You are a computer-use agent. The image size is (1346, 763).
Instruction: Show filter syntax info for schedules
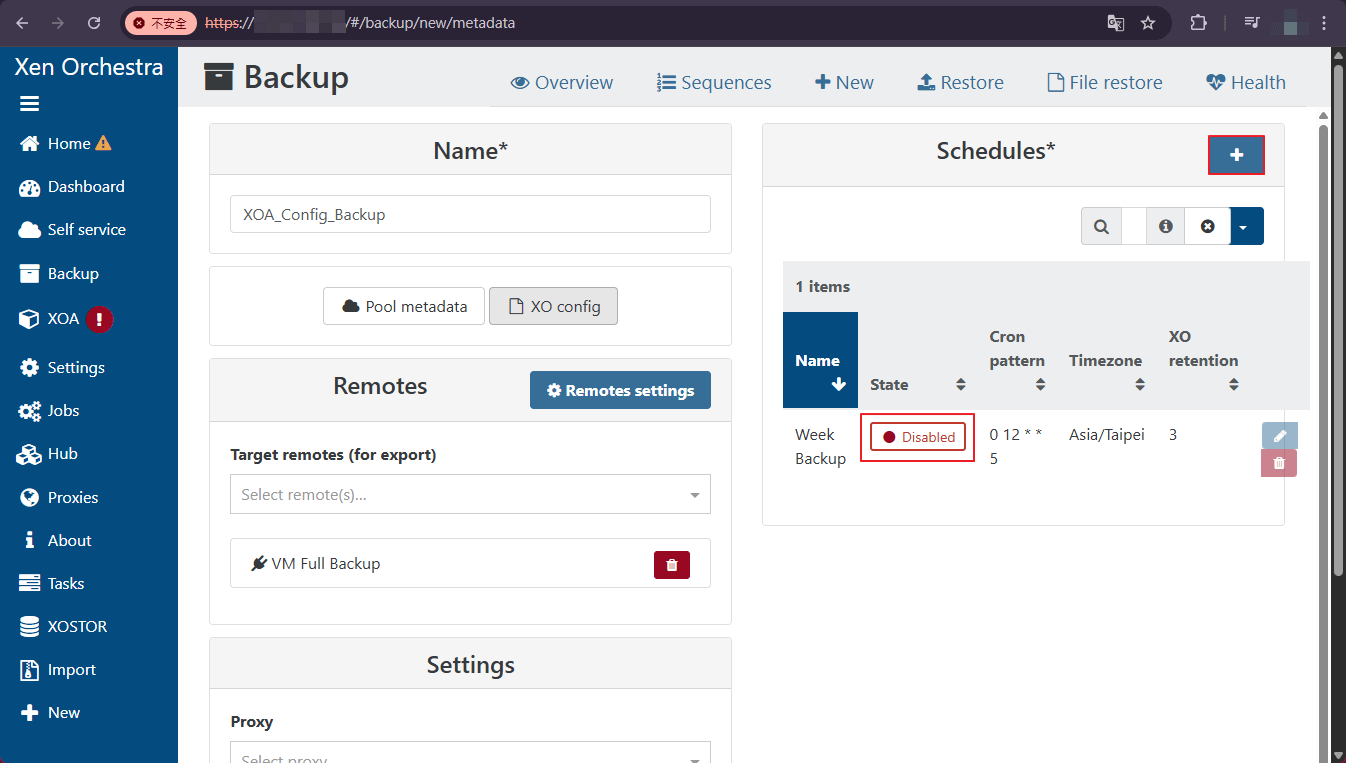tap(1165, 227)
